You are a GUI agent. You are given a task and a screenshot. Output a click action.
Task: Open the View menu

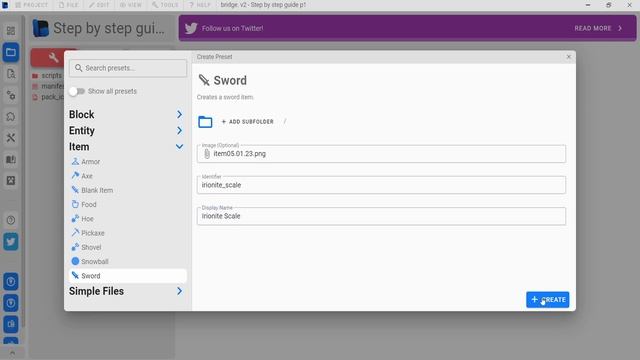pos(131,5)
